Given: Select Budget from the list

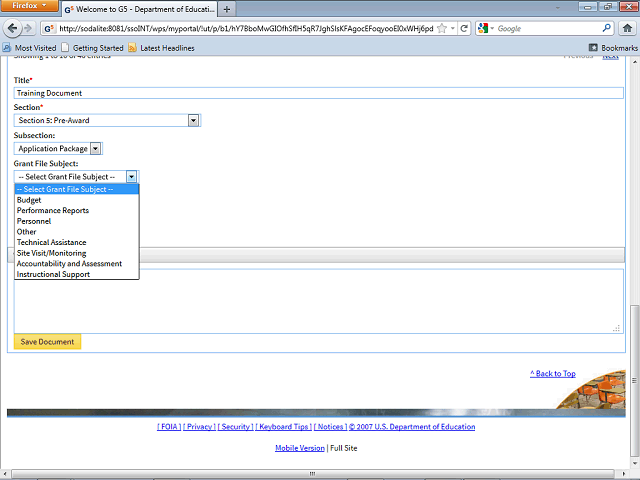Looking at the screenshot, I should point(77,200).
